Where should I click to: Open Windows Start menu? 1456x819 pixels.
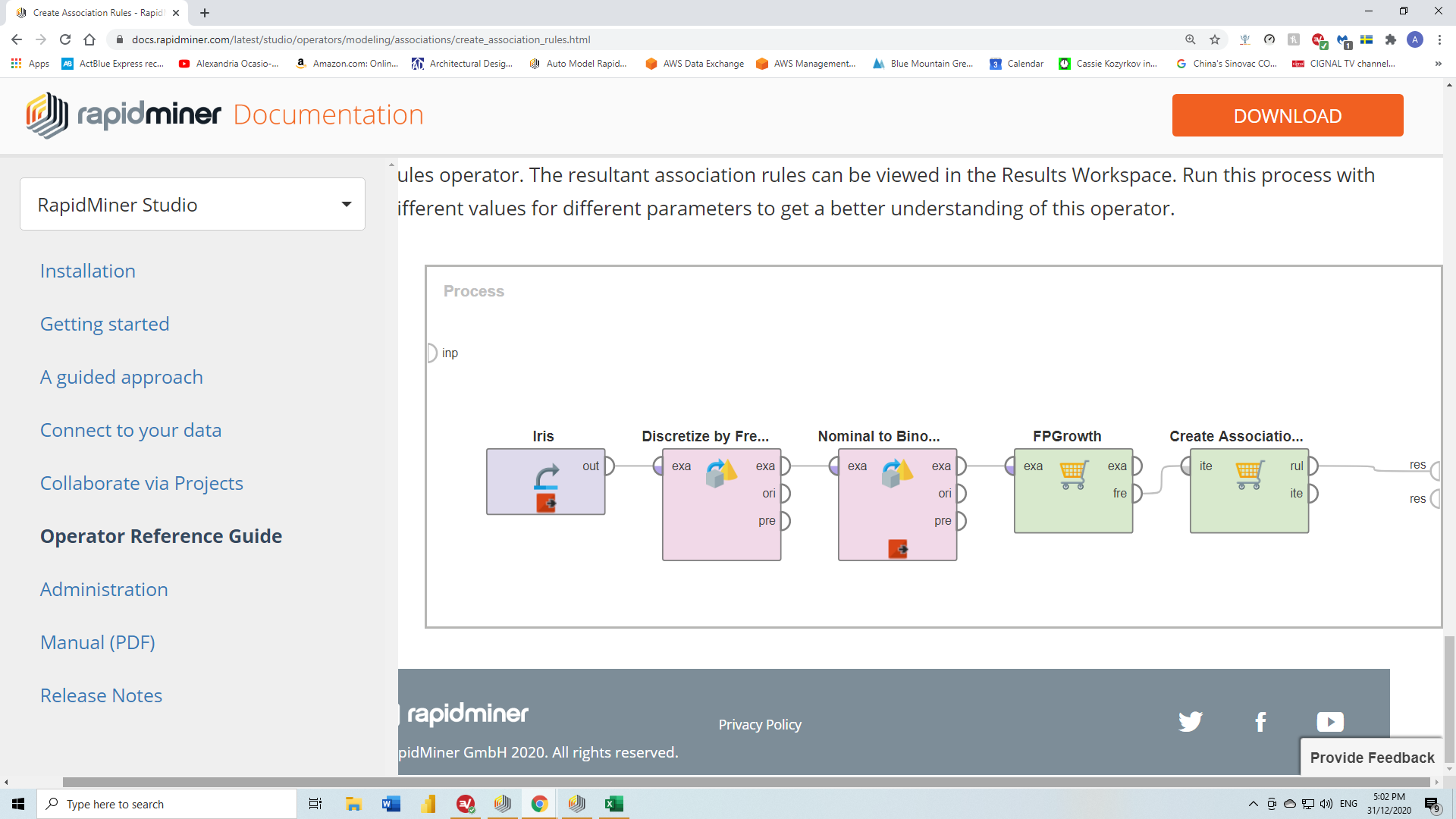click(x=18, y=804)
